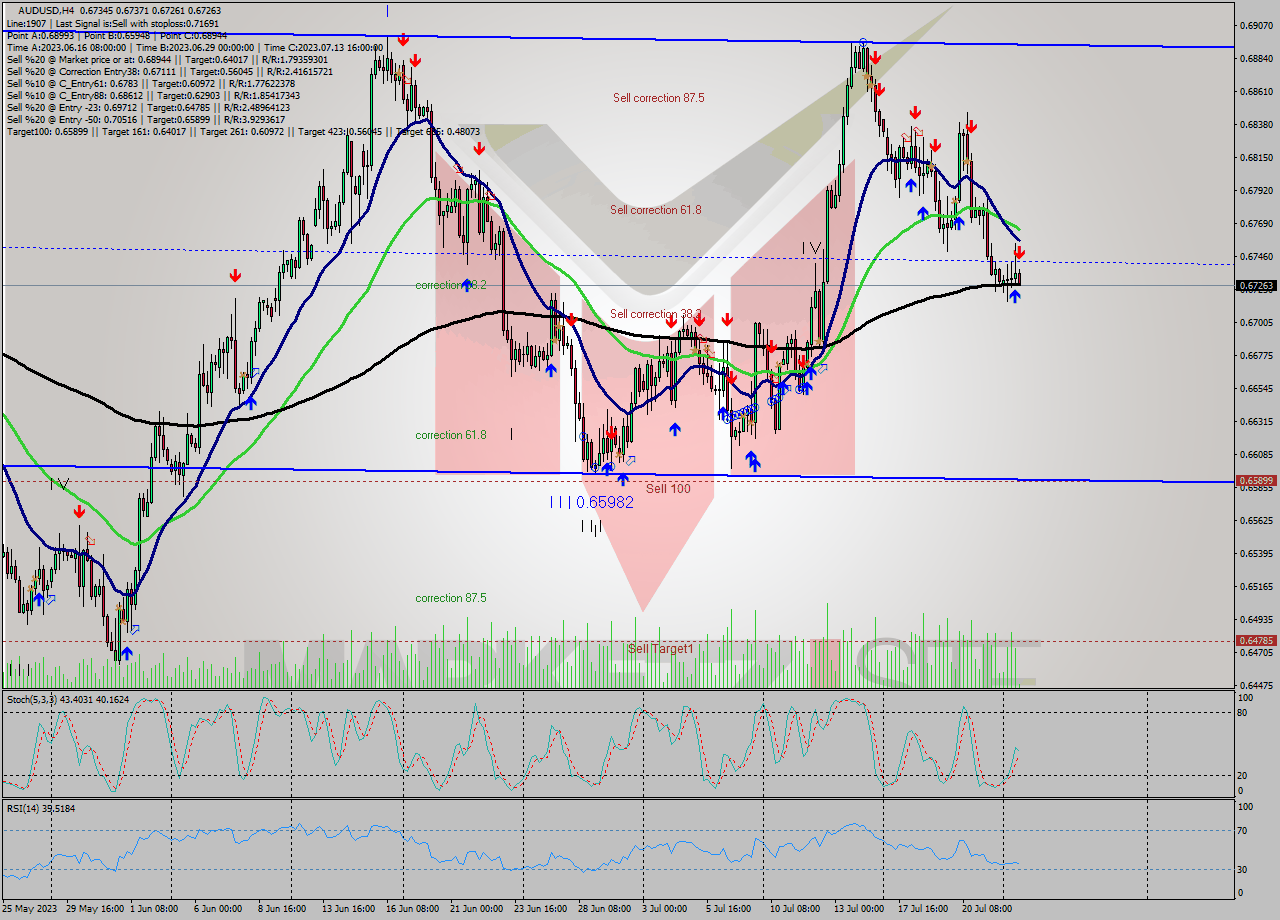Click the 0.66085 price axis label
This screenshot has width=1280, height=920.
point(1256,454)
